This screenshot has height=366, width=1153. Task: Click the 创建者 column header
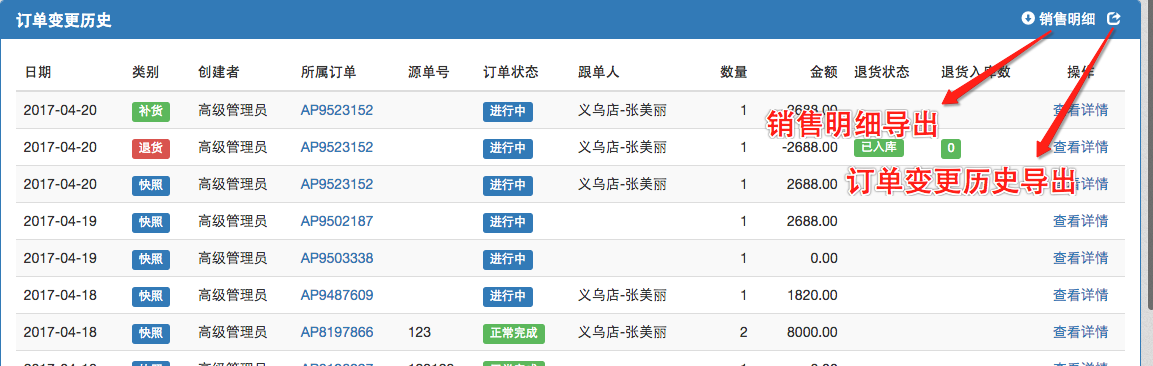(x=218, y=72)
